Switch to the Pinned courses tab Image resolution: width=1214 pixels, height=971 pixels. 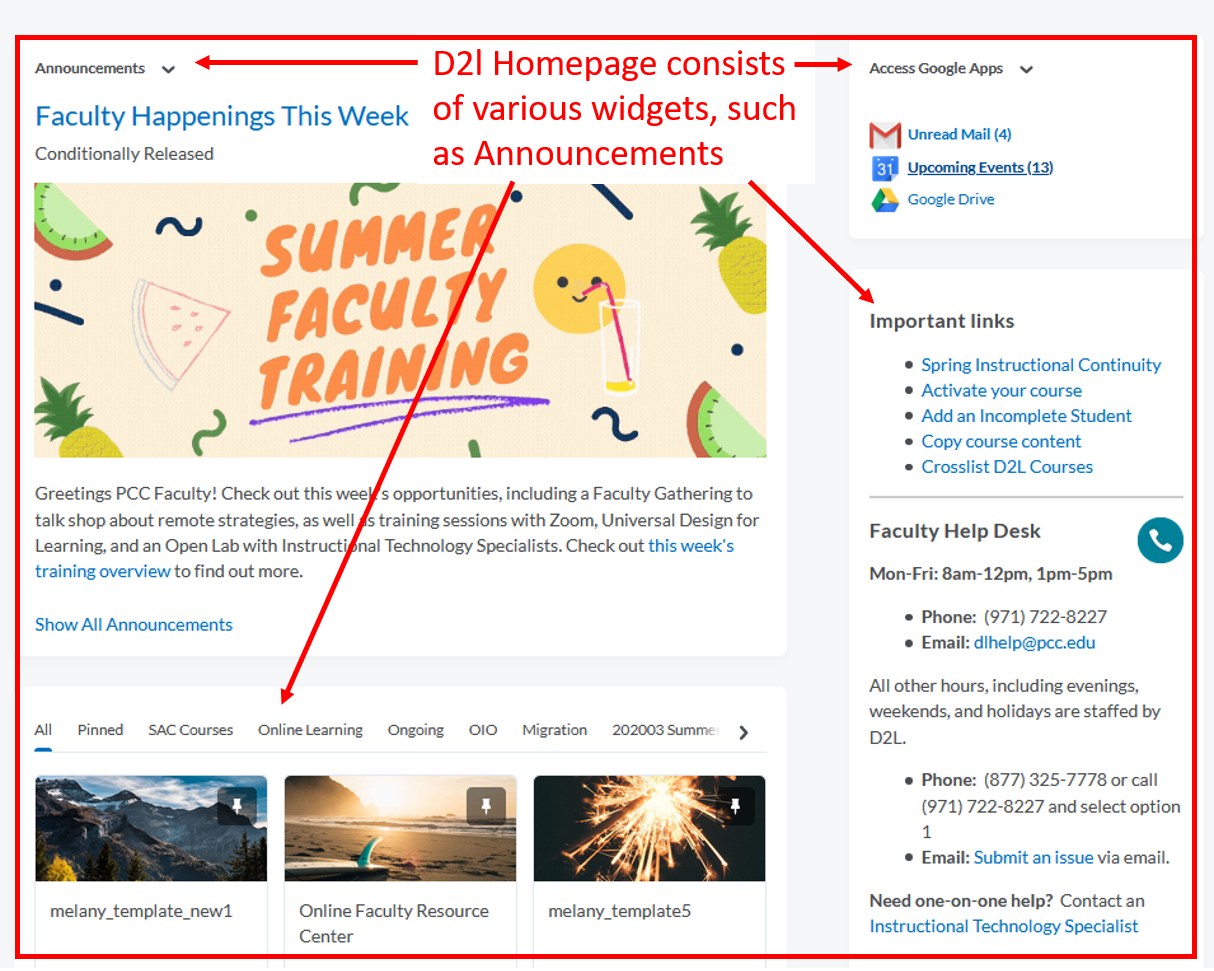pyautogui.click(x=100, y=730)
